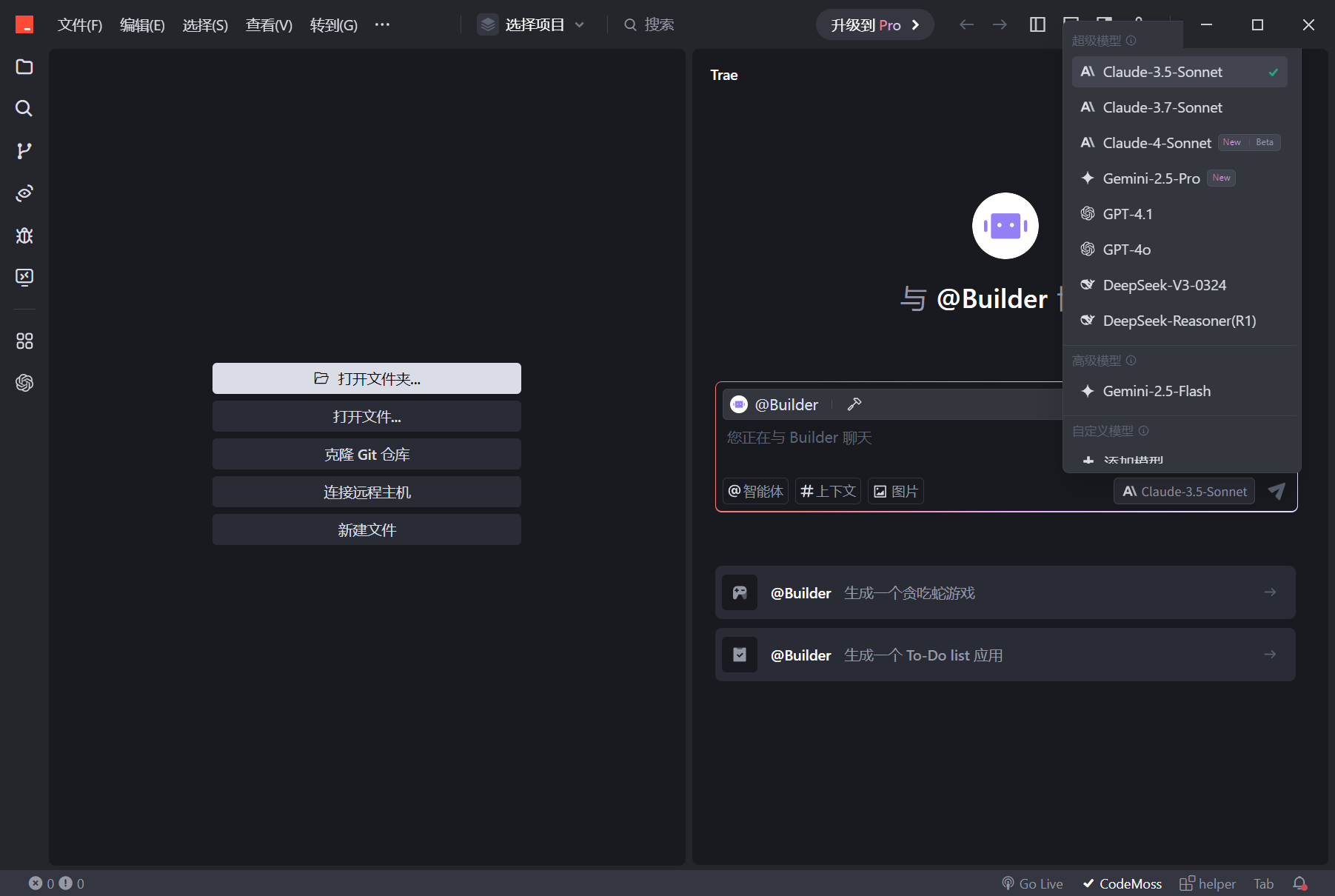Image resolution: width=1335 pixels, height=896 pixels.
Task: Click the top search box 搜索
Action: (649, 24)
